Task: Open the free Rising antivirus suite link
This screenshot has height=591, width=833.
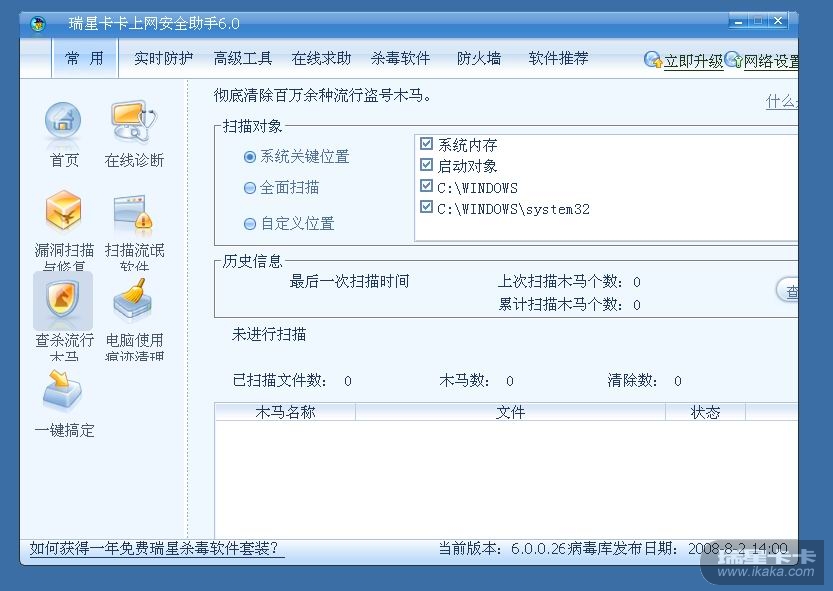Action: (157, 548)
